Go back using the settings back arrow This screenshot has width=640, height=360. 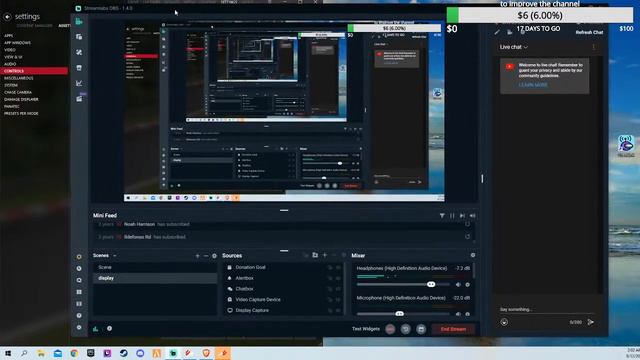tap(7, 17)
